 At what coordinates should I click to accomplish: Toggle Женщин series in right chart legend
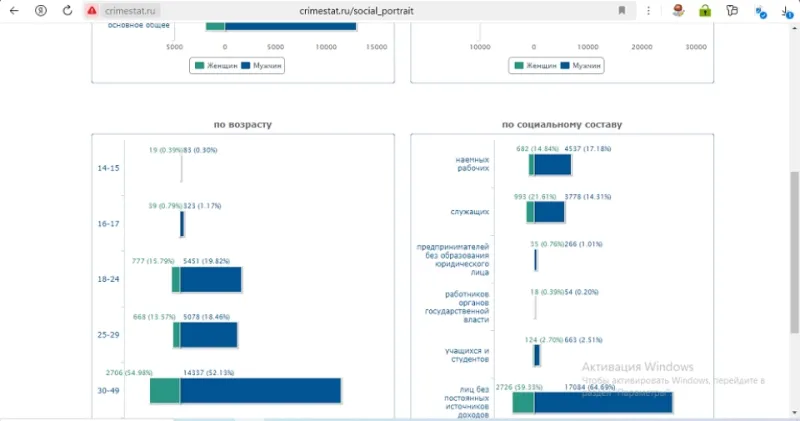(x=536, y=65)
